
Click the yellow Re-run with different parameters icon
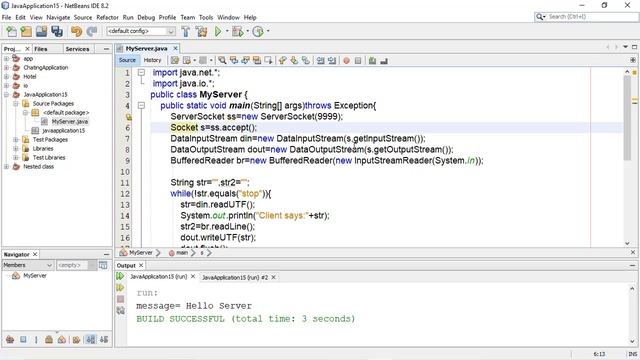click(120, 288)
